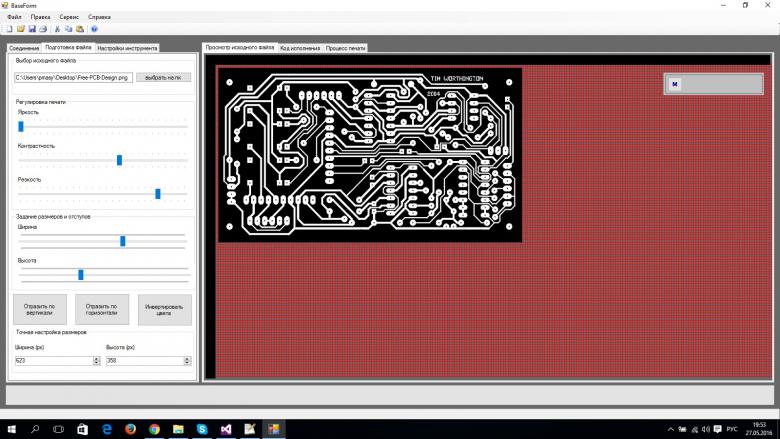
Task: Click the Open folder toolbar icon
Action: (x=20, y=29)
